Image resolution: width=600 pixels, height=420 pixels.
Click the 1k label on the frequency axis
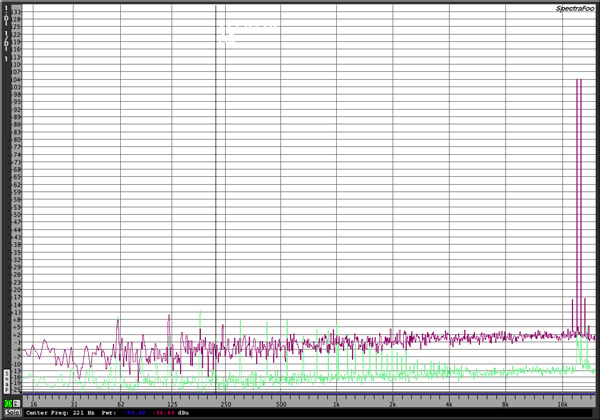pyautogui.click(x=336, y=404)
